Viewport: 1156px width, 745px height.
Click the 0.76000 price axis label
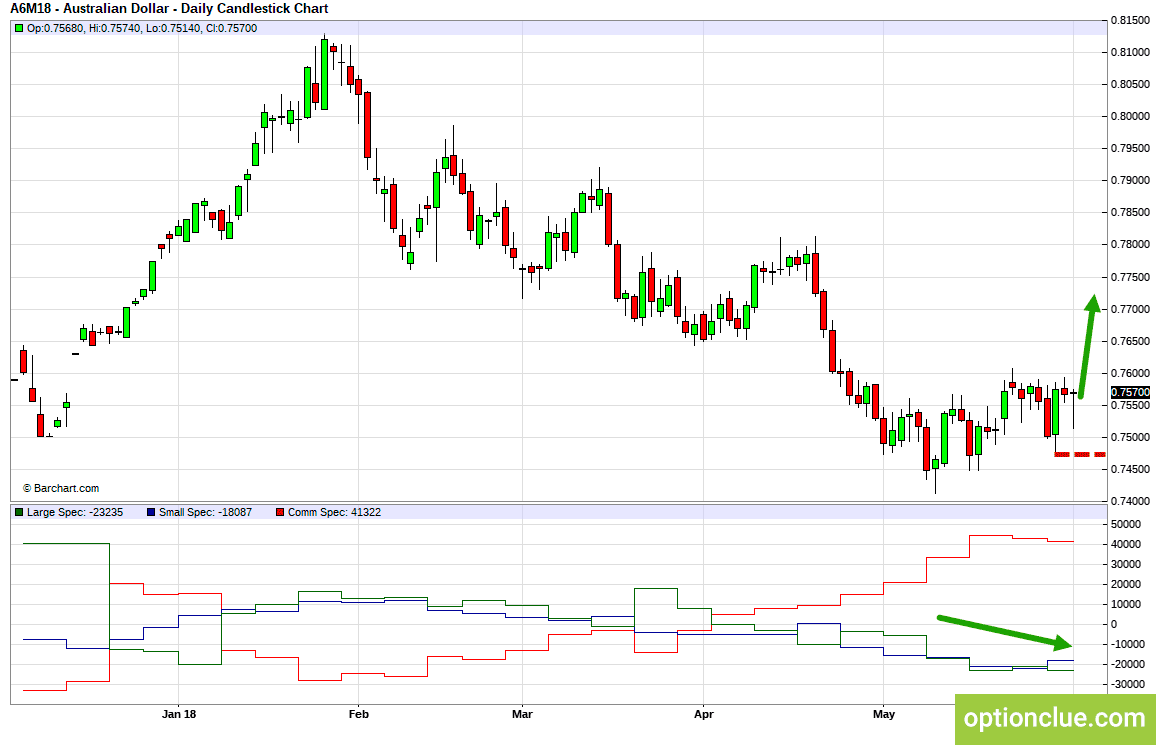pyautogui.click(x=1129, y=374)
